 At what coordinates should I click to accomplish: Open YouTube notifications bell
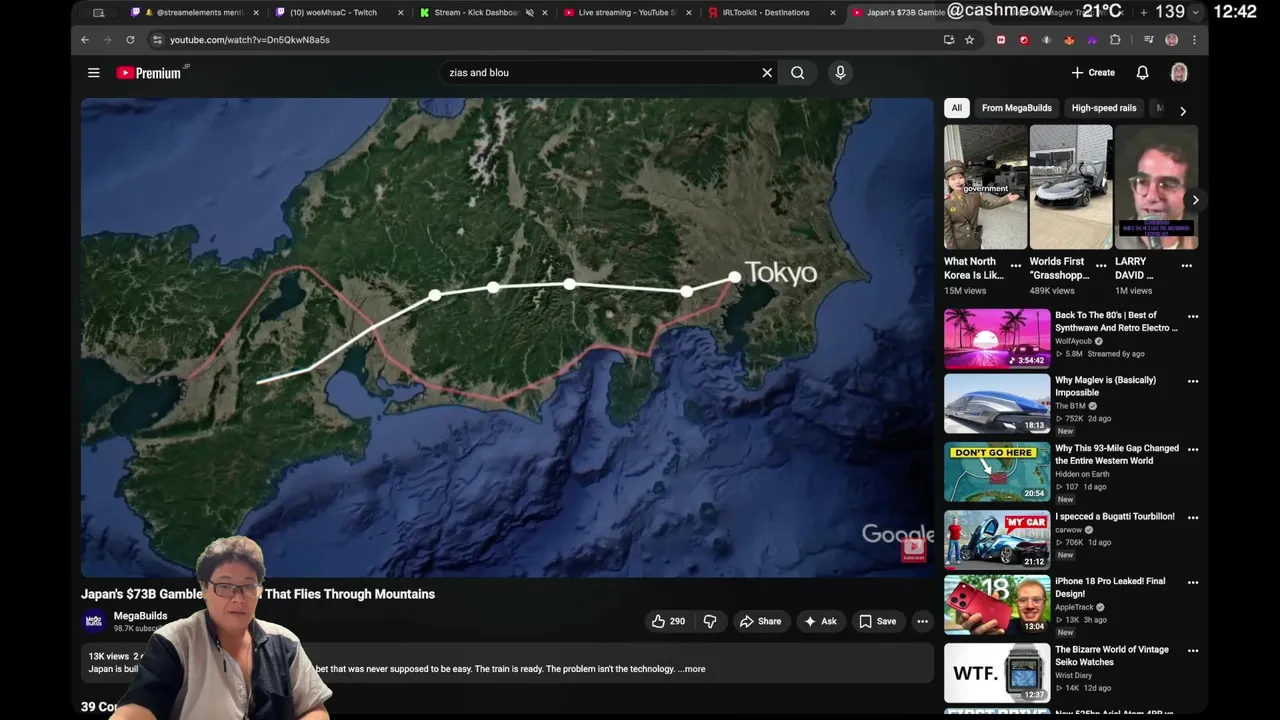tap(1142, 72)
